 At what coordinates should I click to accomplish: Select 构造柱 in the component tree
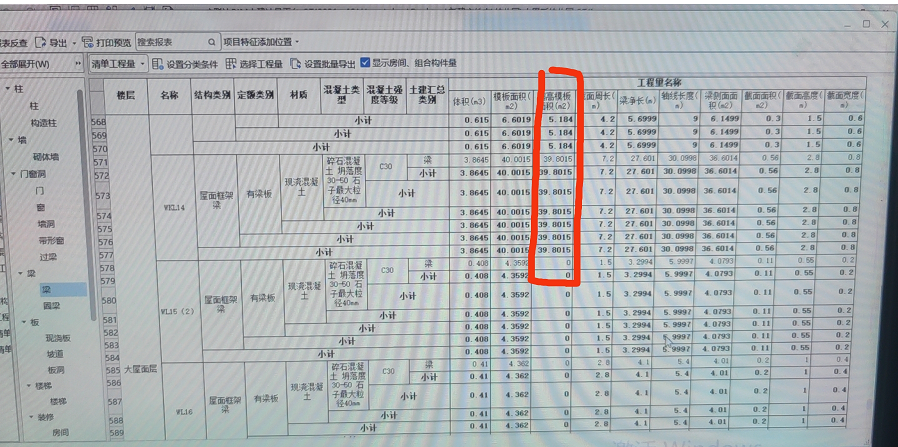[x=44, y=123]
